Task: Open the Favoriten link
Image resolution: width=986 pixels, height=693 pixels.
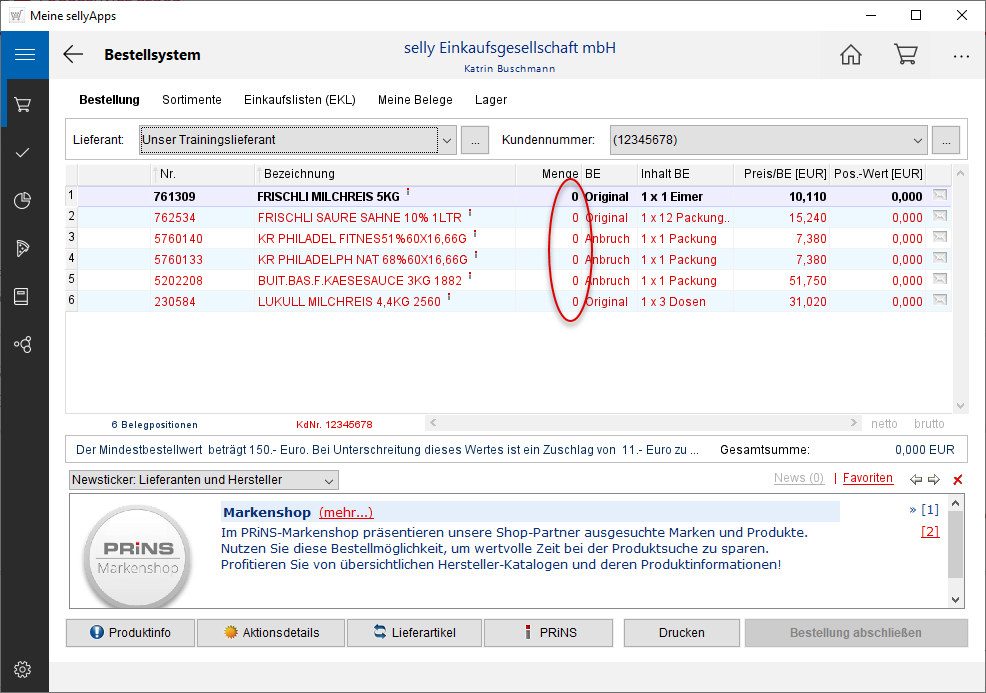Action: pyautogui.click(x=868, y=478)
